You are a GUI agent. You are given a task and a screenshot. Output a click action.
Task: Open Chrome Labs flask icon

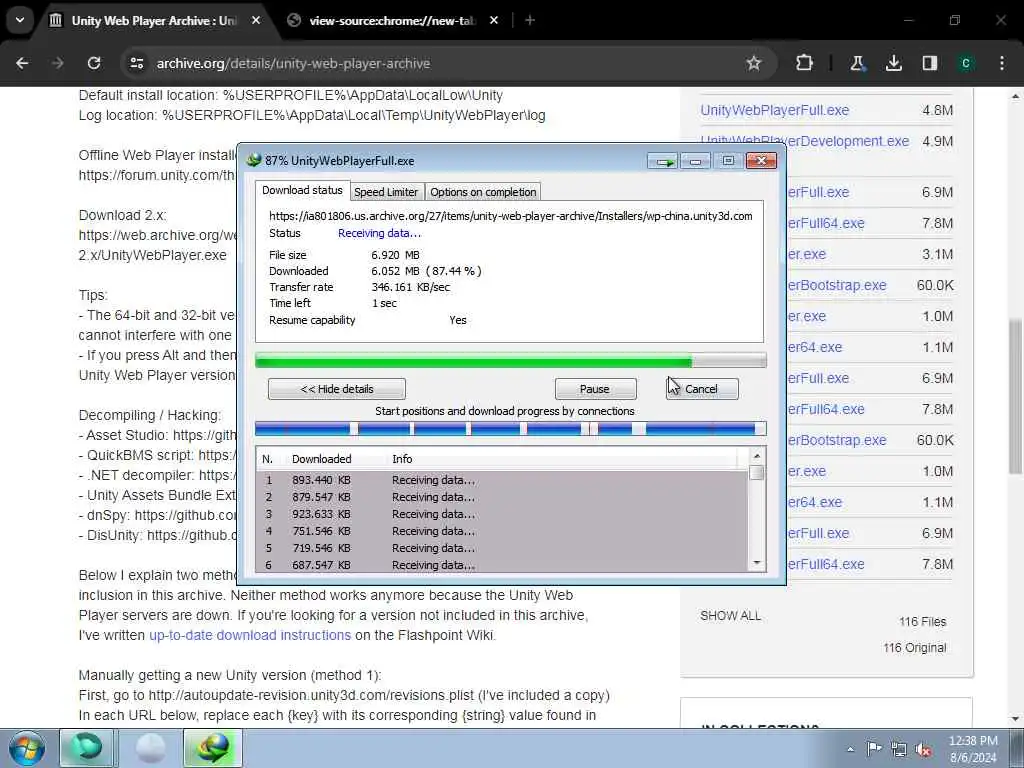click(x=857, y=63)
